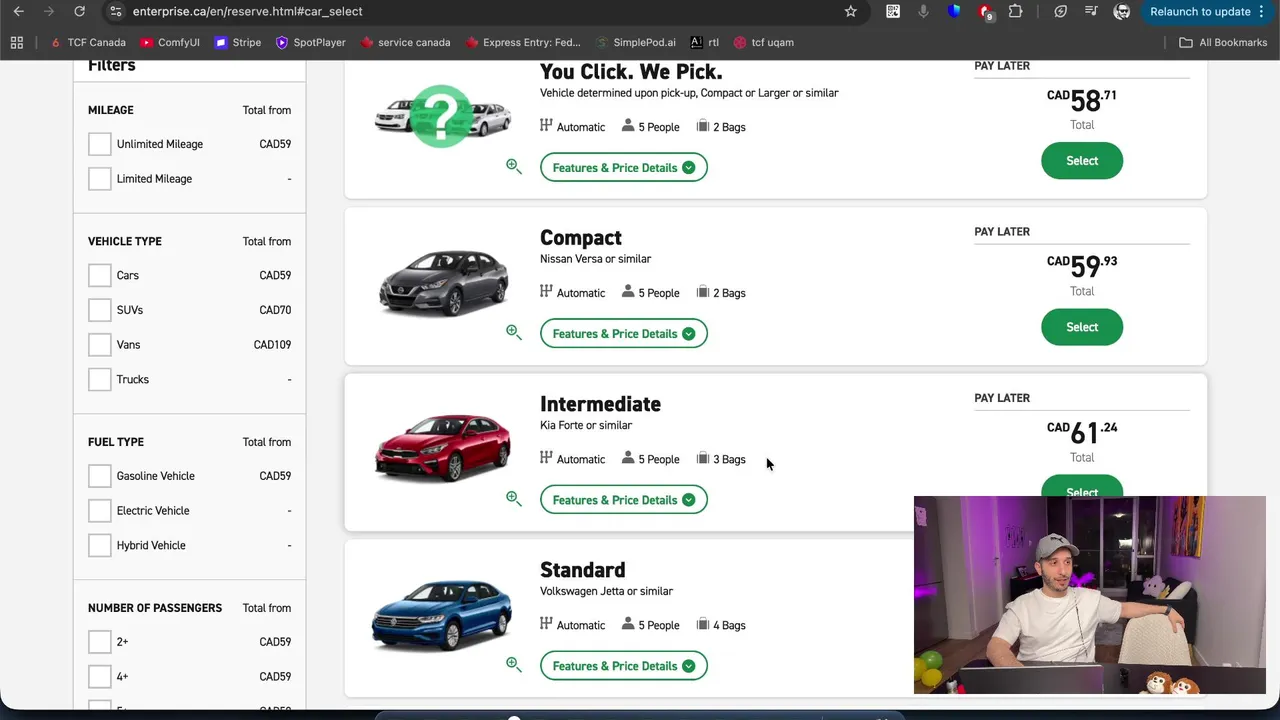Check the 2+ passengers filter
Image resolution: width=1280 pixels, height=720 pixels.
(100, 642)
